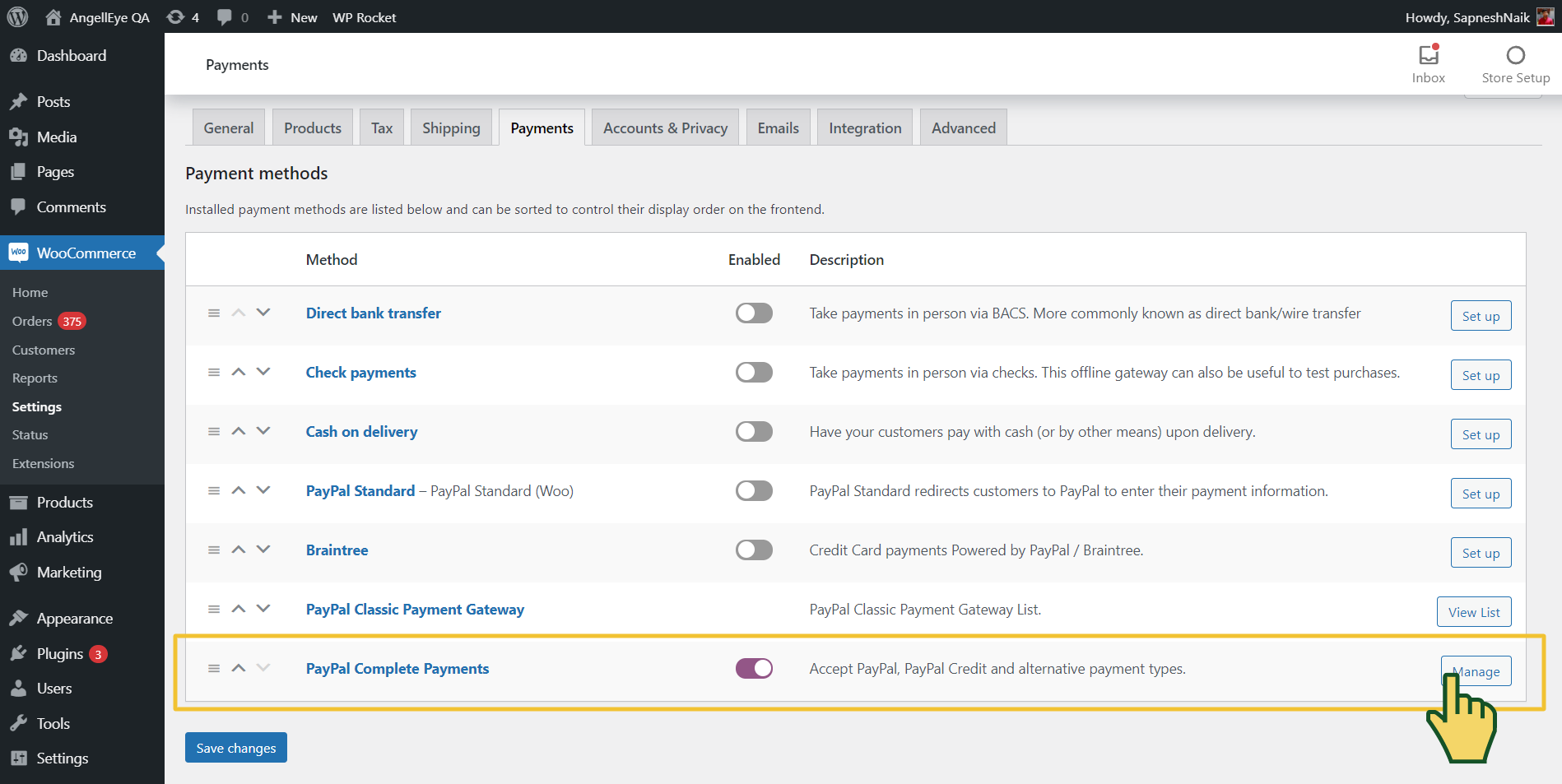
Task: Enable the Cash on delivery toggle
Action: 754,431
